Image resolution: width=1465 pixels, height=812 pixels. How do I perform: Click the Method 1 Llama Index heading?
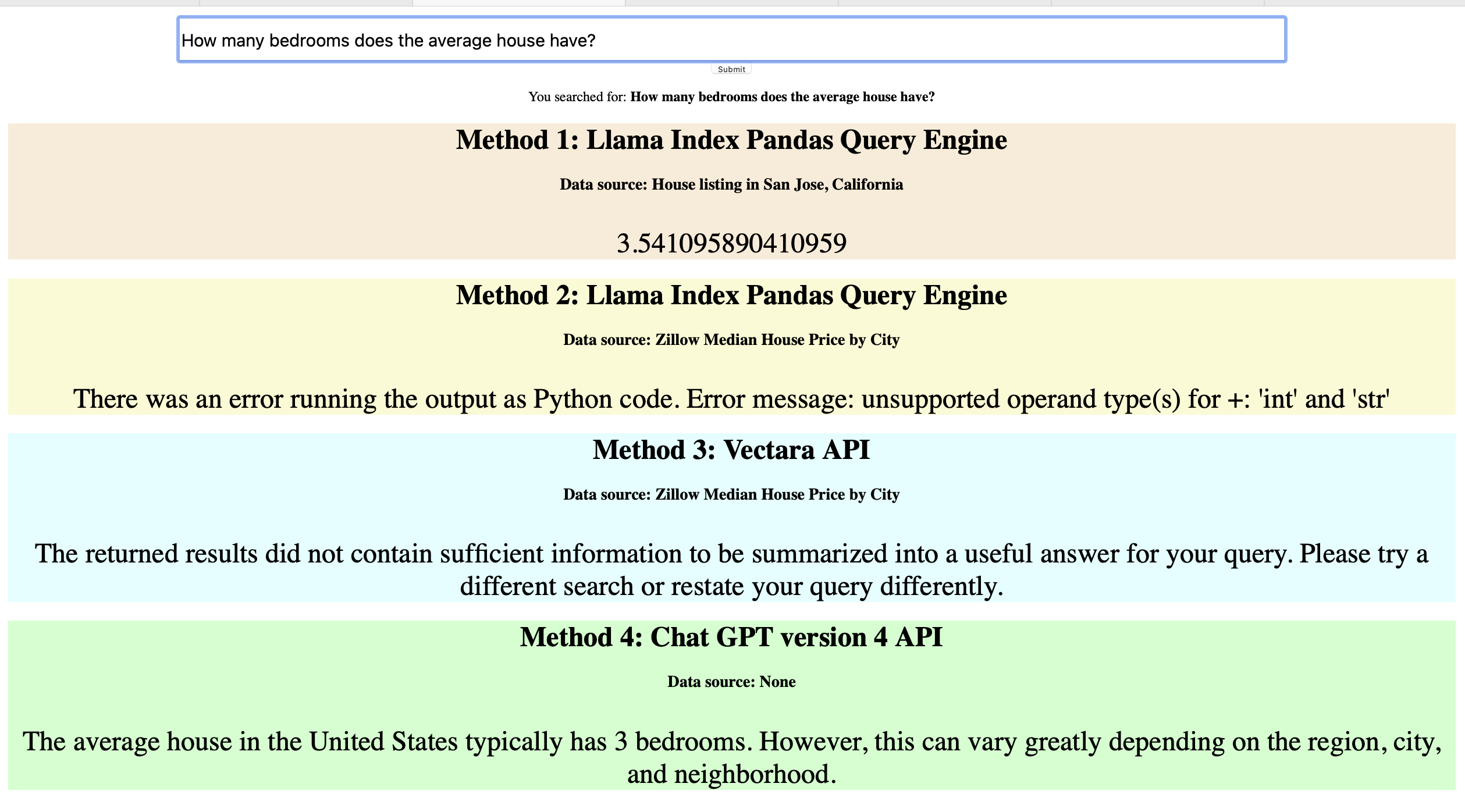[x=731, y=140]
